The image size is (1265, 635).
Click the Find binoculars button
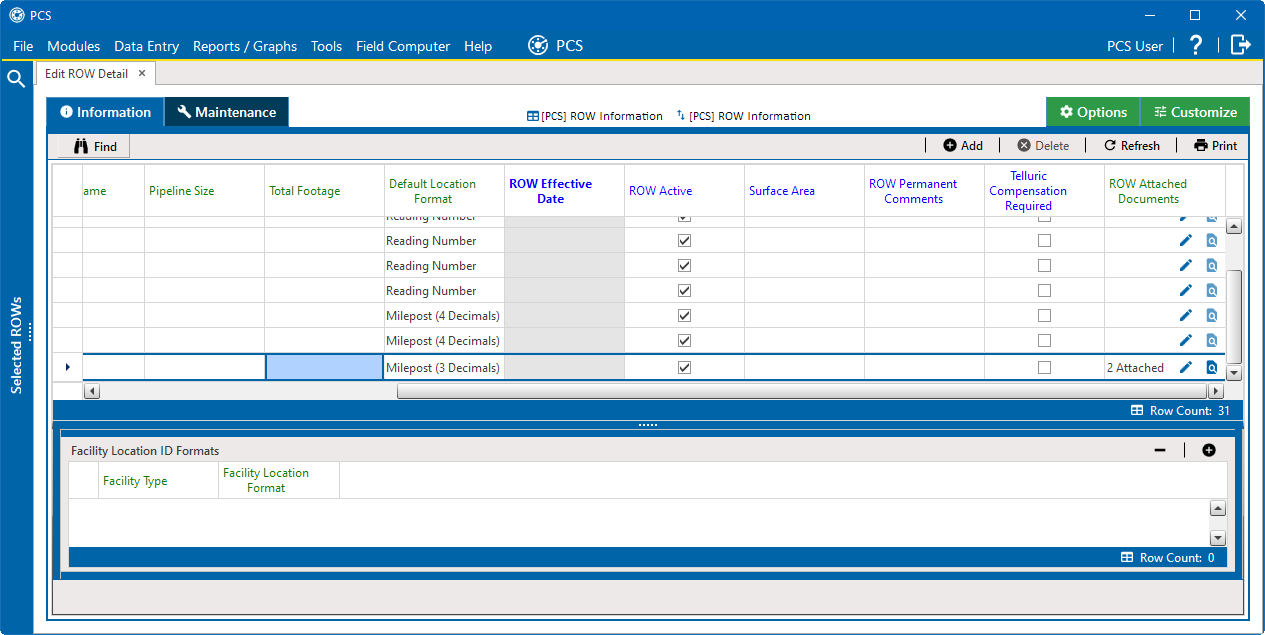click(x=94, y=146)
